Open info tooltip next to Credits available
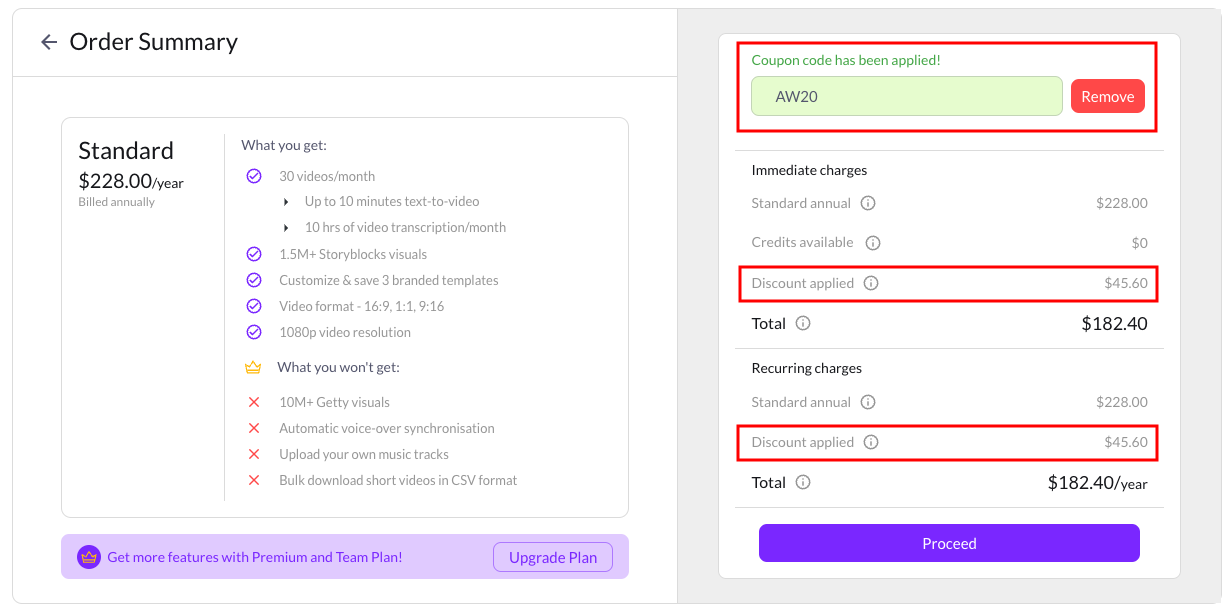 click(x=872, y=242)
